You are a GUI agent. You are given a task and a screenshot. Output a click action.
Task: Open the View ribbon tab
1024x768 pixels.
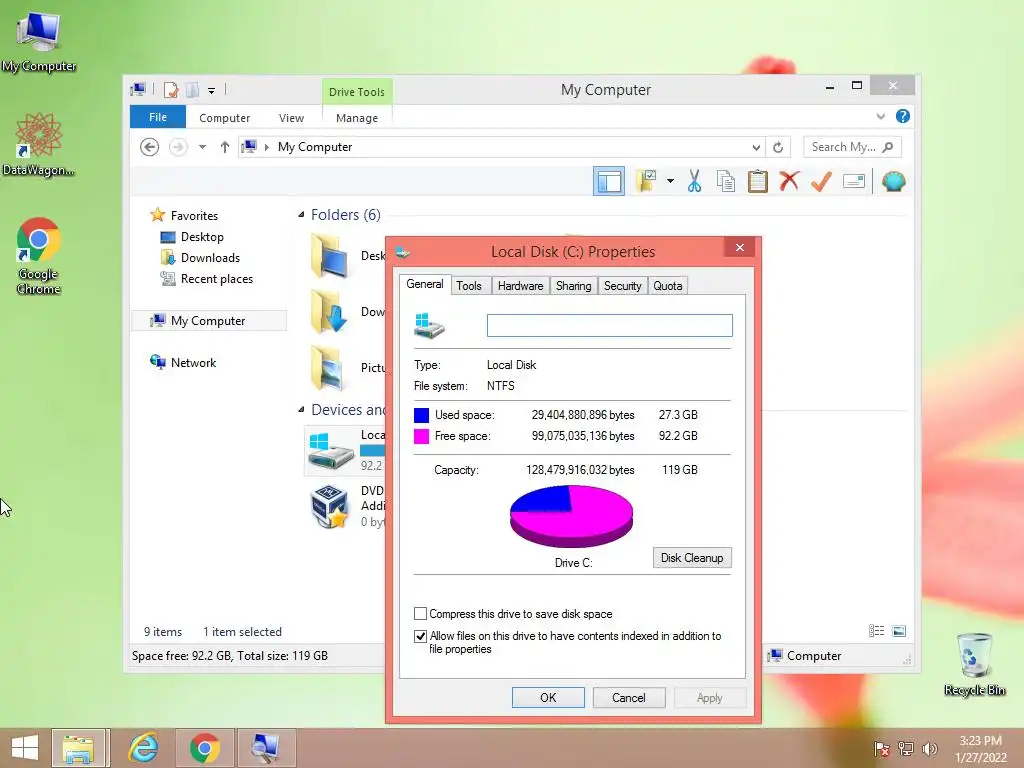coord(291,118)
